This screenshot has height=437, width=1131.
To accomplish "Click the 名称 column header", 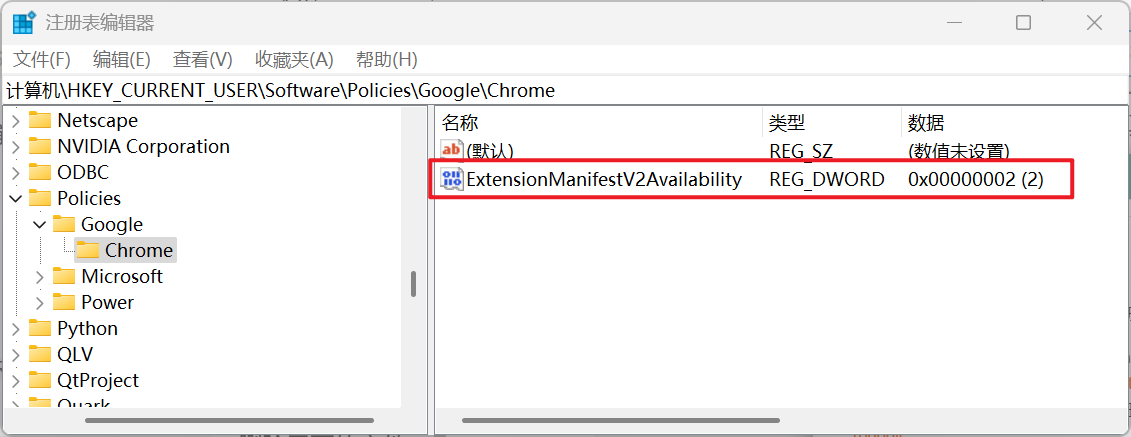I will pos(599,123).
